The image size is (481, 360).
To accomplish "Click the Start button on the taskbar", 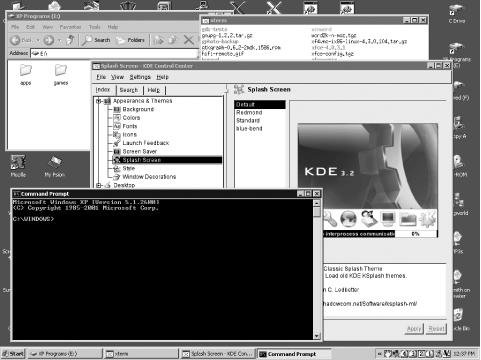I will [x=13, y=354].
